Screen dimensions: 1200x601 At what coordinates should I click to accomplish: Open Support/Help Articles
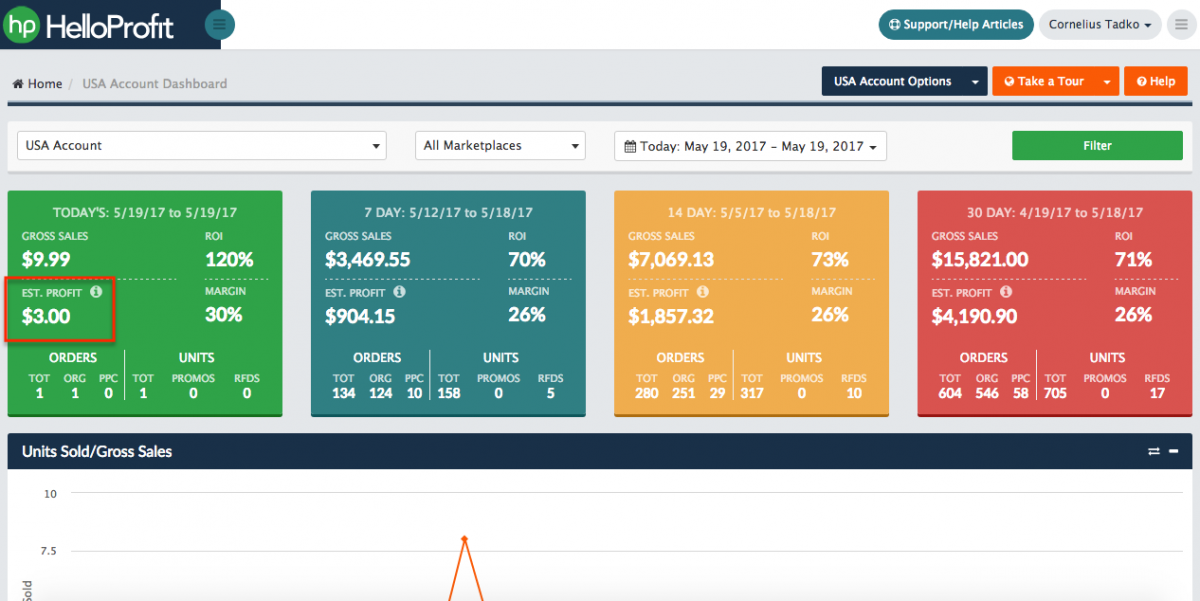click(x=955, y=24)
